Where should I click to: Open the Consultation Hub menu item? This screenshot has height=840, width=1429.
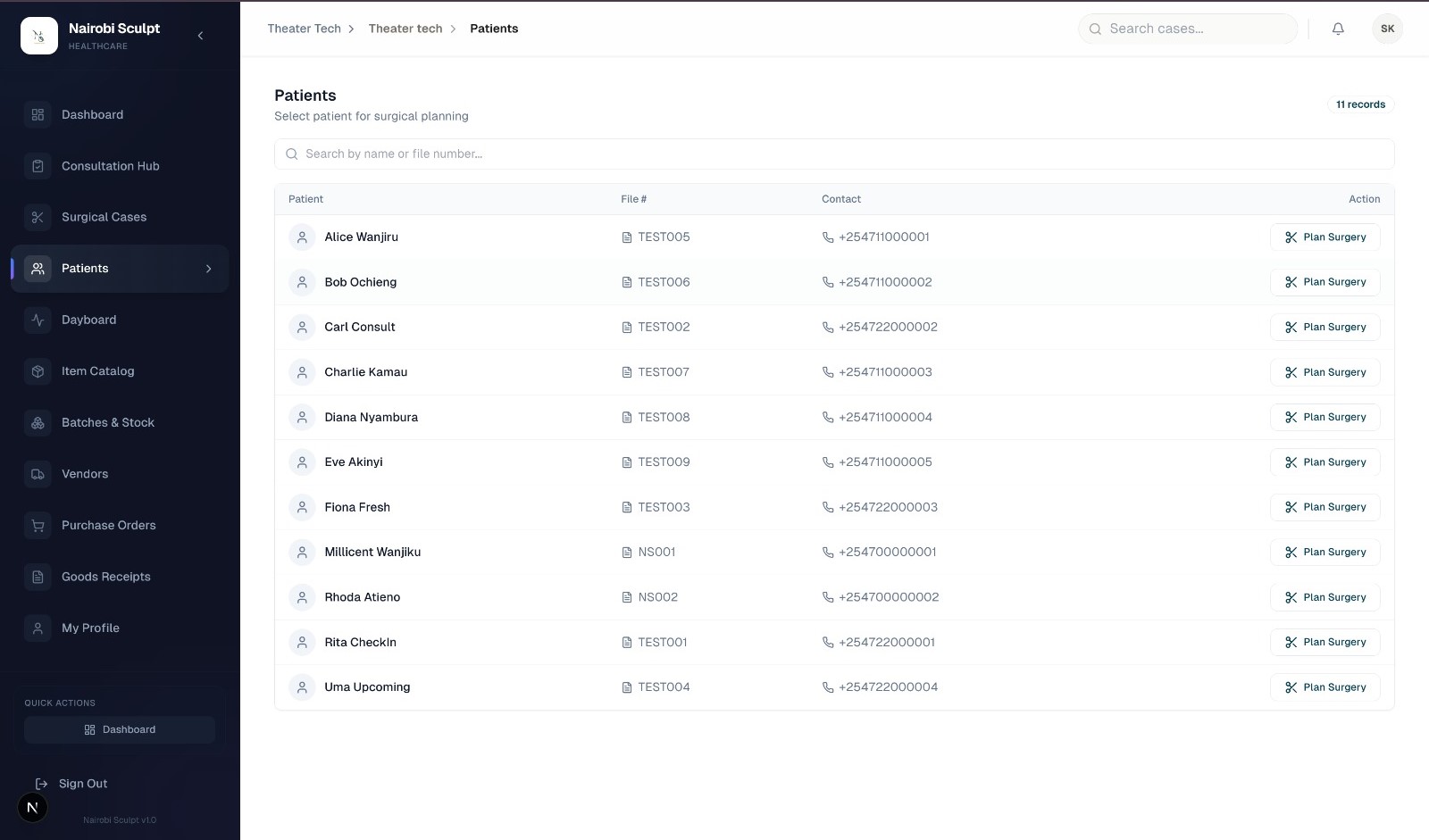pyautogui.click(x=110, y=166)
